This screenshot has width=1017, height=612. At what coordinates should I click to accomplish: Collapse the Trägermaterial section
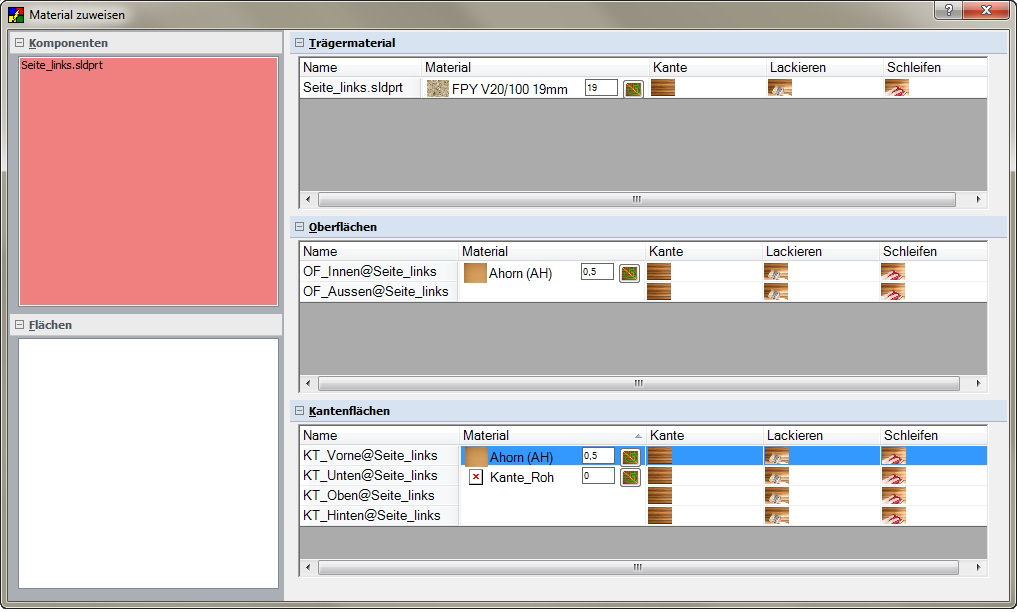click(299, 43)
